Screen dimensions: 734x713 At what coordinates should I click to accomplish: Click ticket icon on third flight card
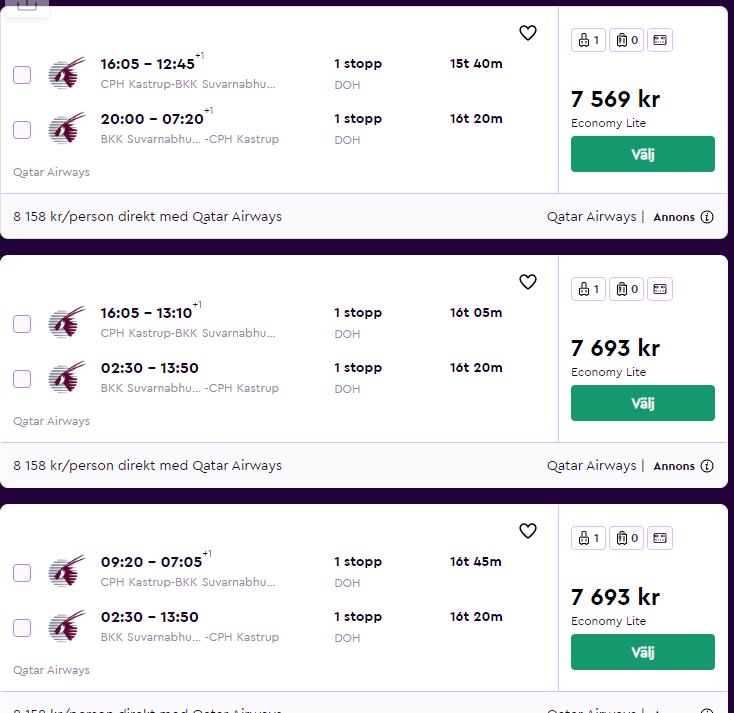pyautogui.click(x=660, y=538)
